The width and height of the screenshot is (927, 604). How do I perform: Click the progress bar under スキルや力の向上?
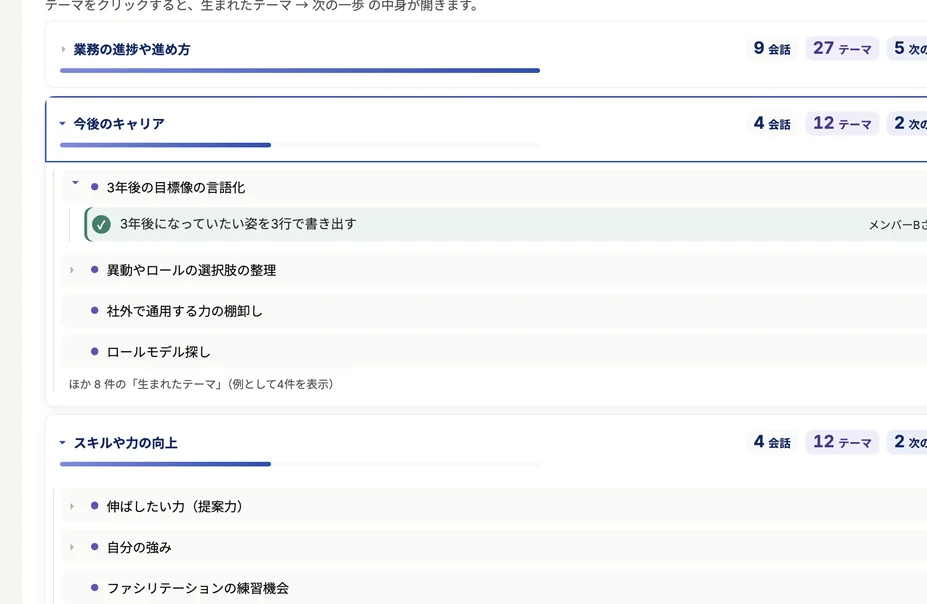pos(300,464)
